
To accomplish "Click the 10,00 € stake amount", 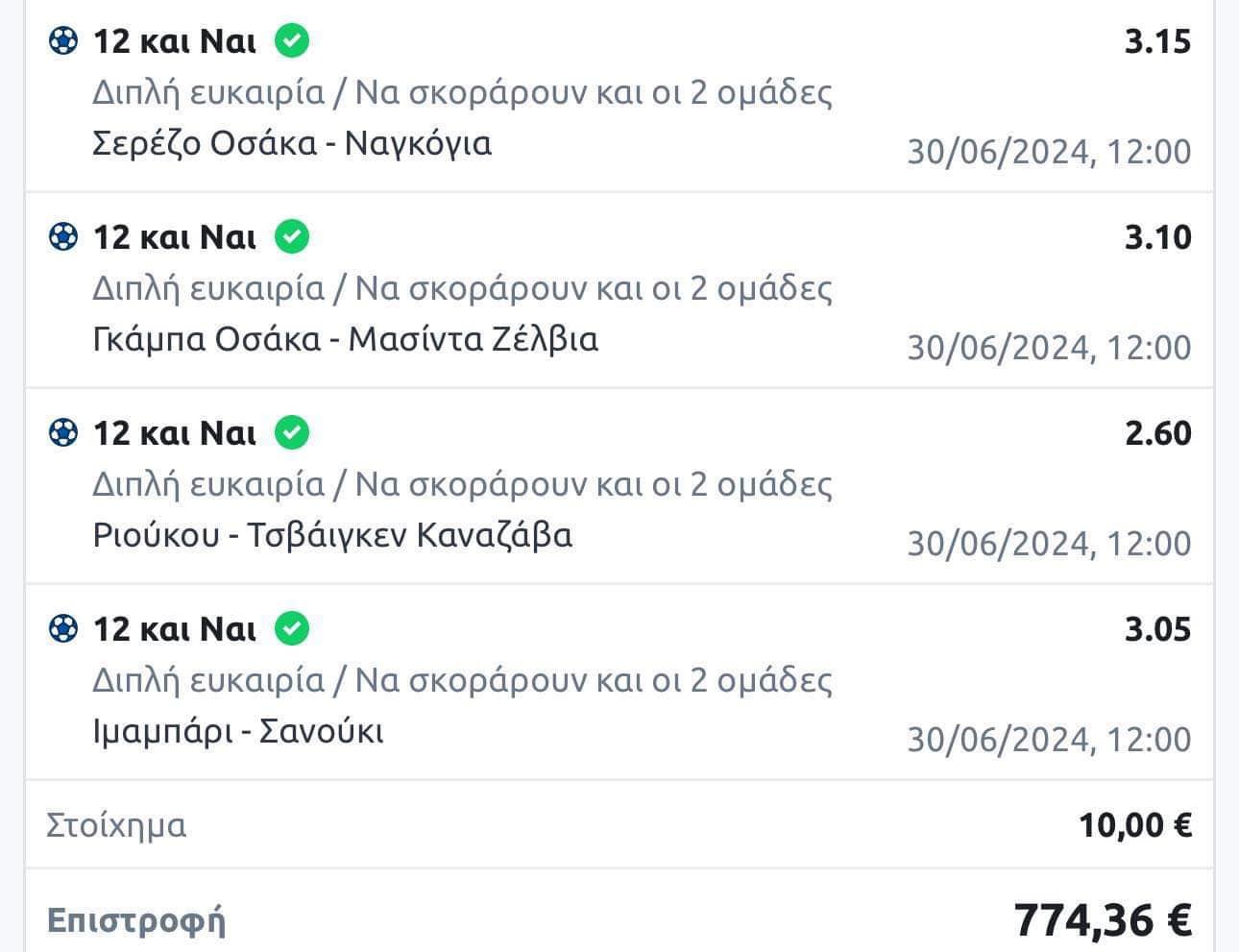I will 1134,825.
